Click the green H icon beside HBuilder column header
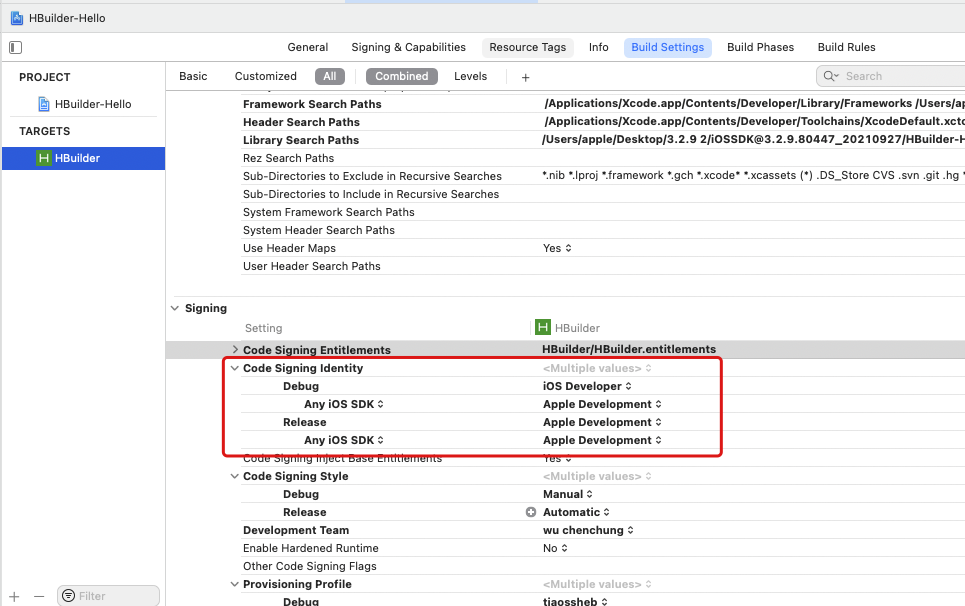The image size is (965, 606). 542,327
